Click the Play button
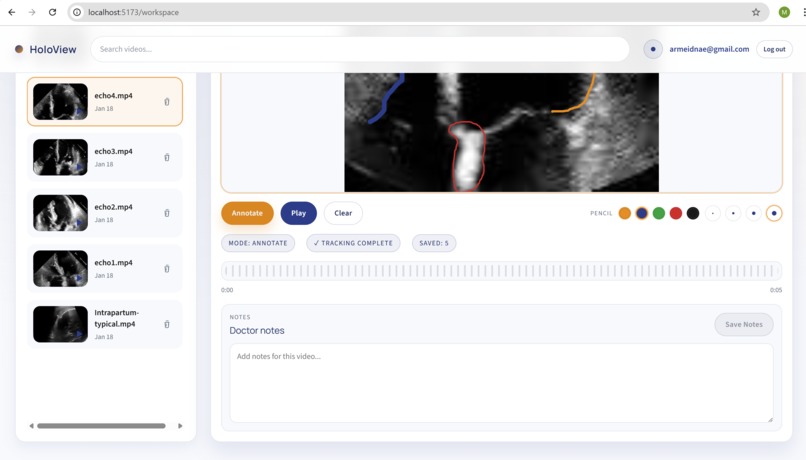 pos(299,213)
